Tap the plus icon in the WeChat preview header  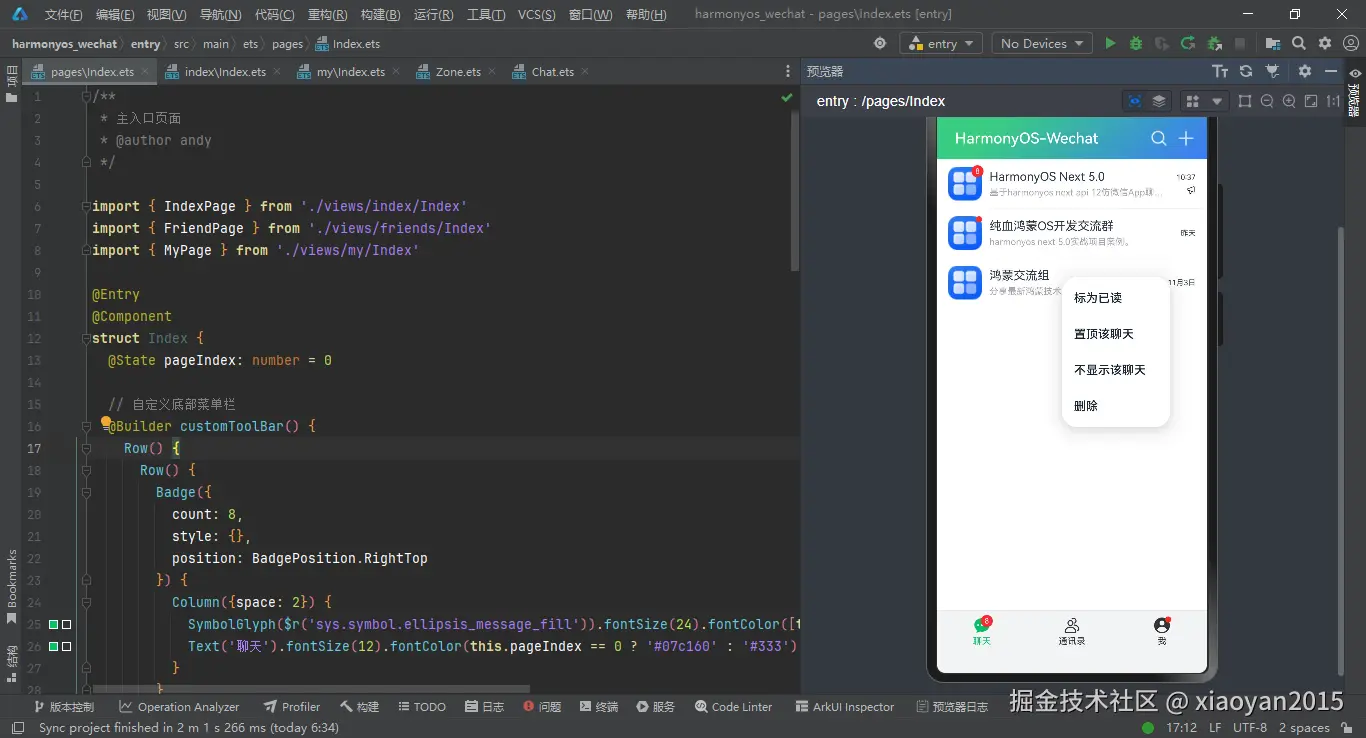point(1186,138)
